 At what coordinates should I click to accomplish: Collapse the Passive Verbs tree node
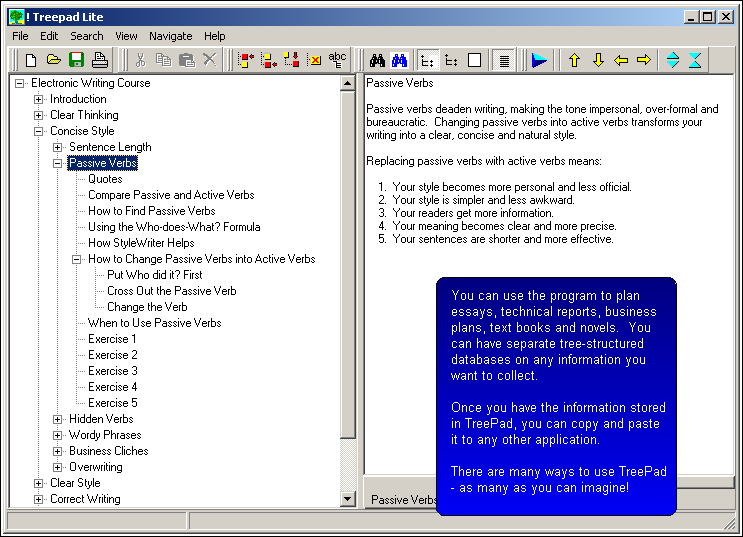pos(58,163)
